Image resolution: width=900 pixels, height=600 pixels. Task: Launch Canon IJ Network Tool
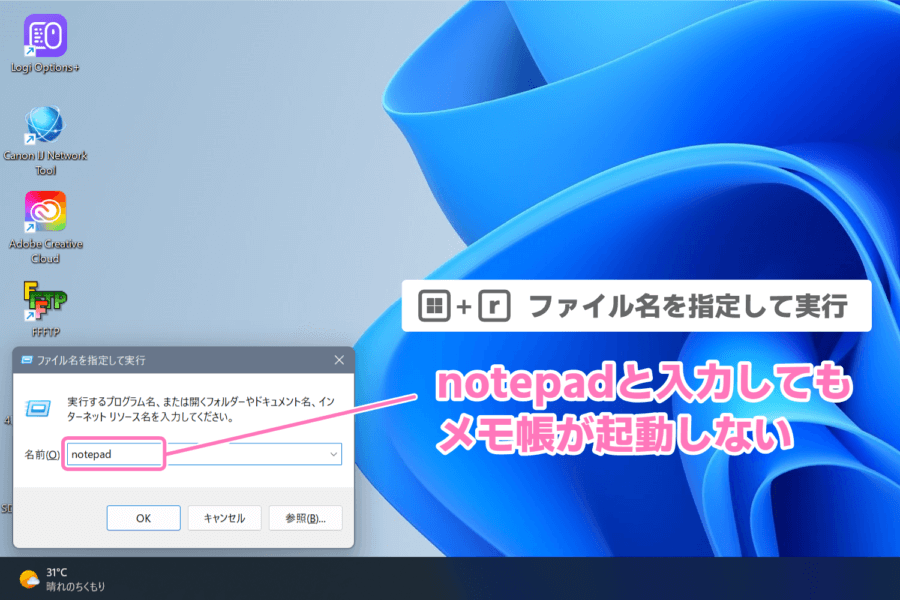click(x=43, y=125)
